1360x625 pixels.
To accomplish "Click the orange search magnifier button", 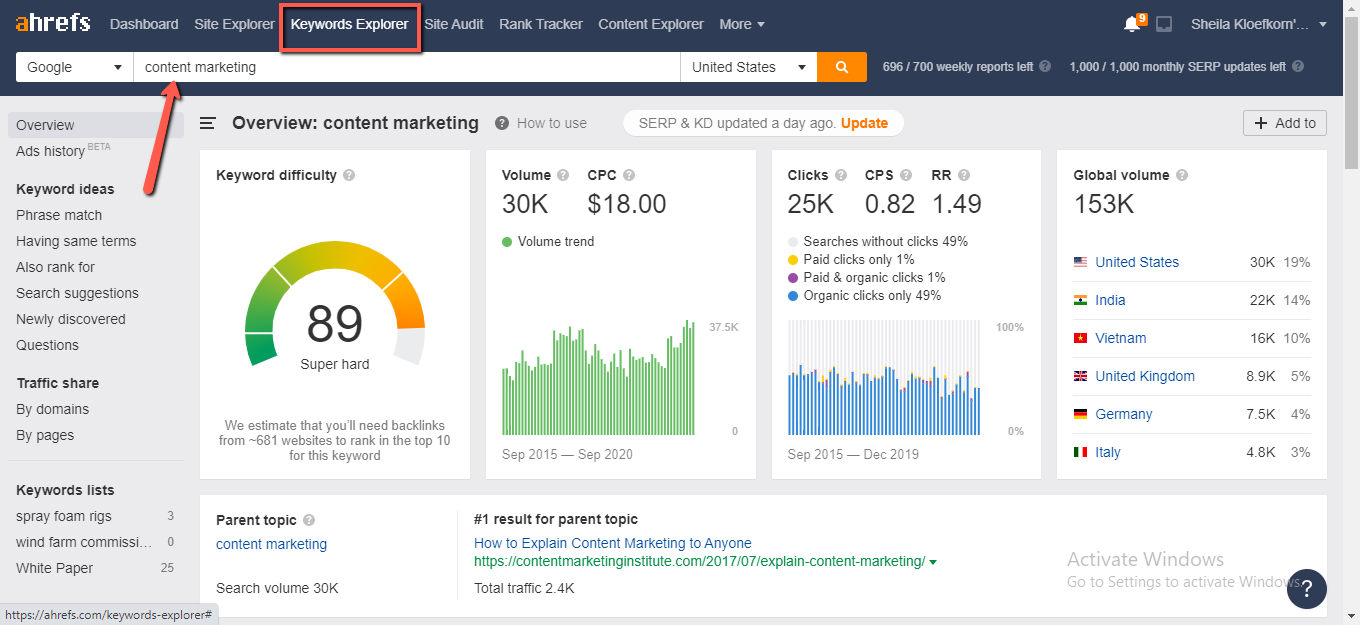I will point(842,67).
